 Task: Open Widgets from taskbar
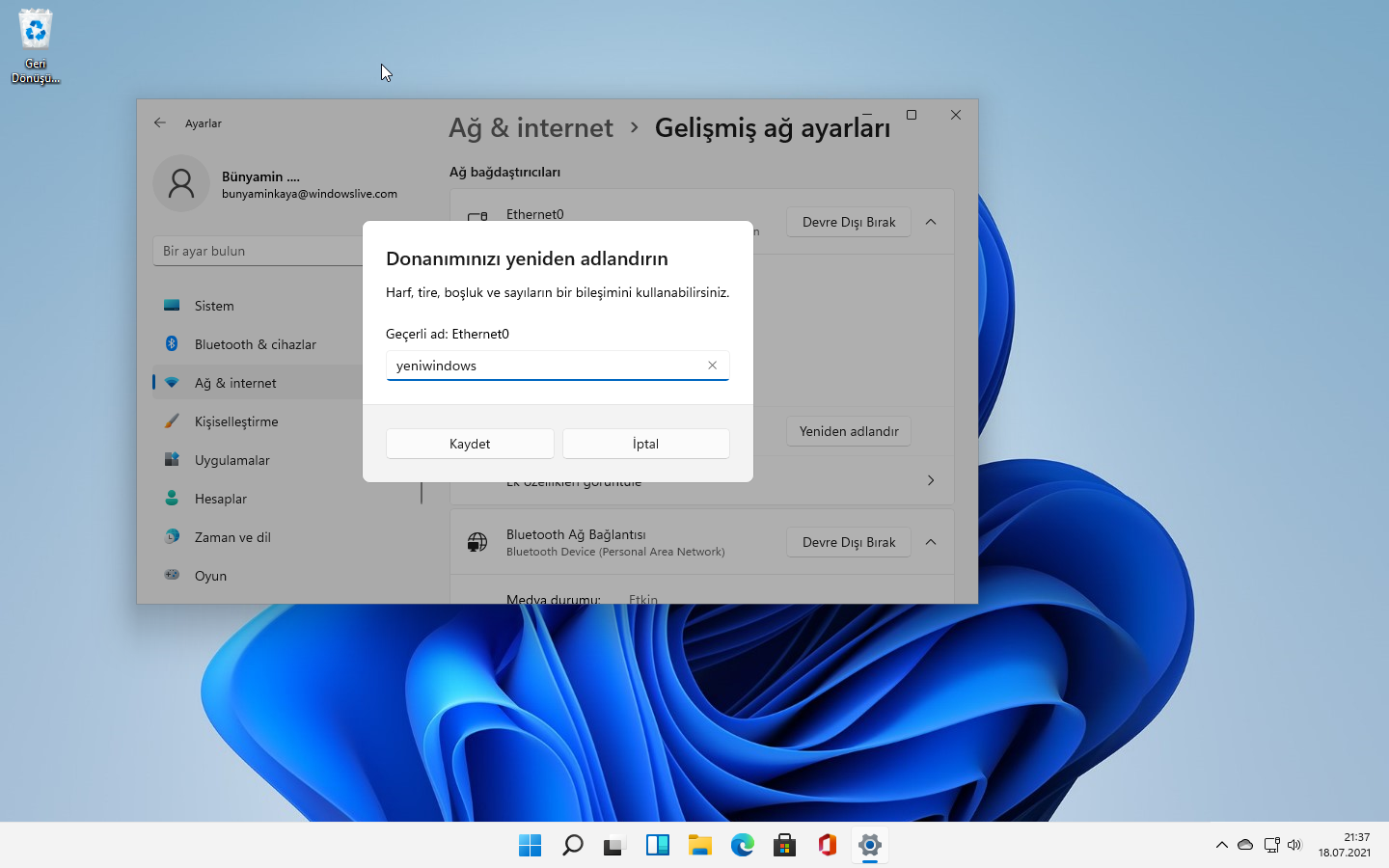click(658, 846)
